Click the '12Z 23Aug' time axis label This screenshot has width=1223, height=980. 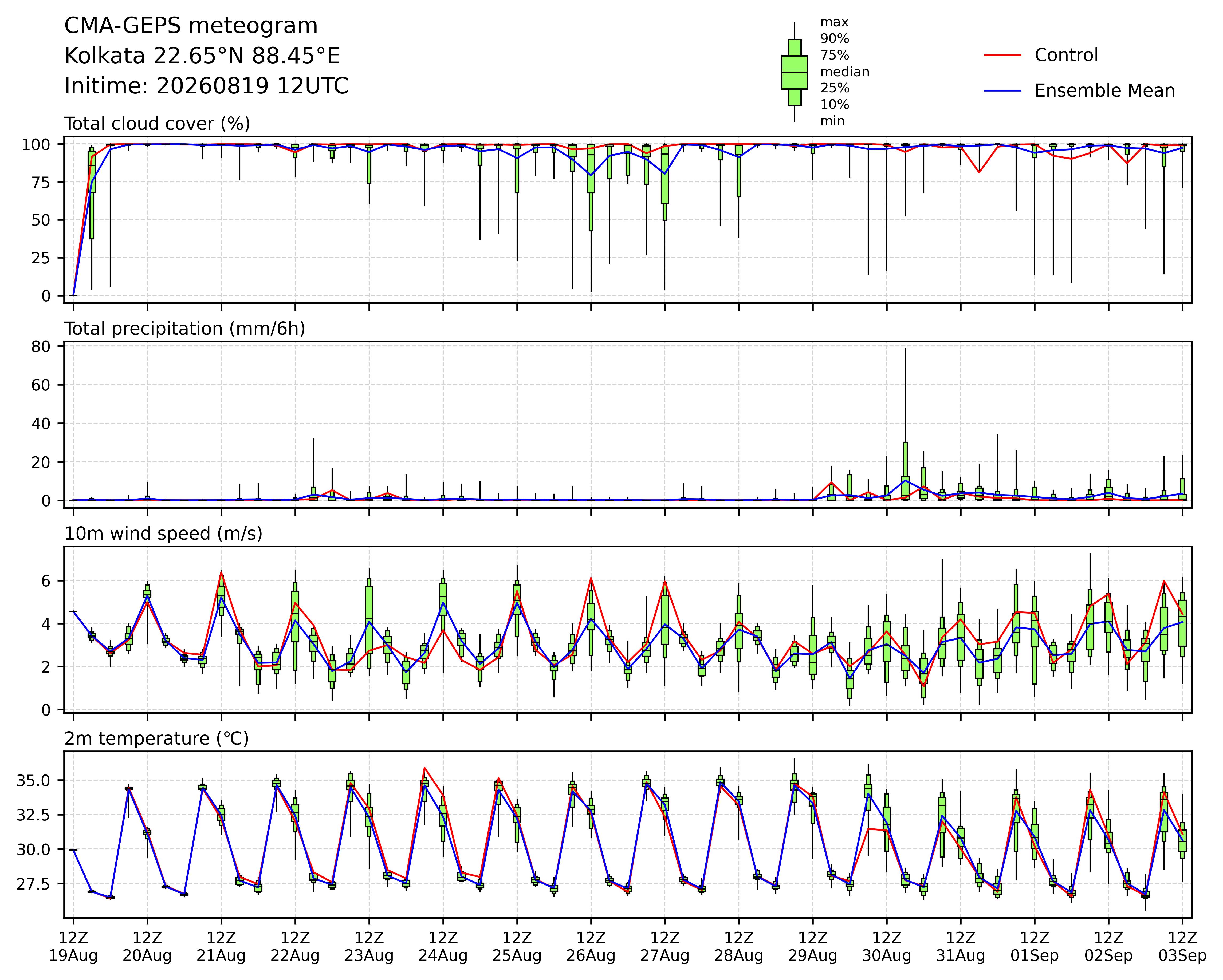click(x=369, y=947)
